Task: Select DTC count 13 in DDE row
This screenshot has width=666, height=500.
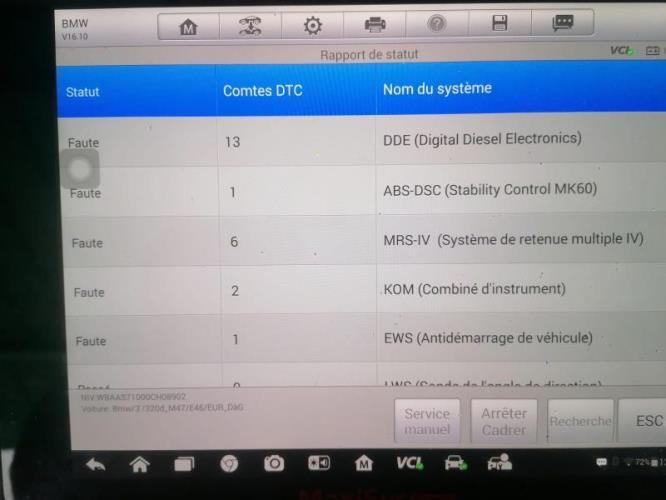Action: click(x=233, y=142)
